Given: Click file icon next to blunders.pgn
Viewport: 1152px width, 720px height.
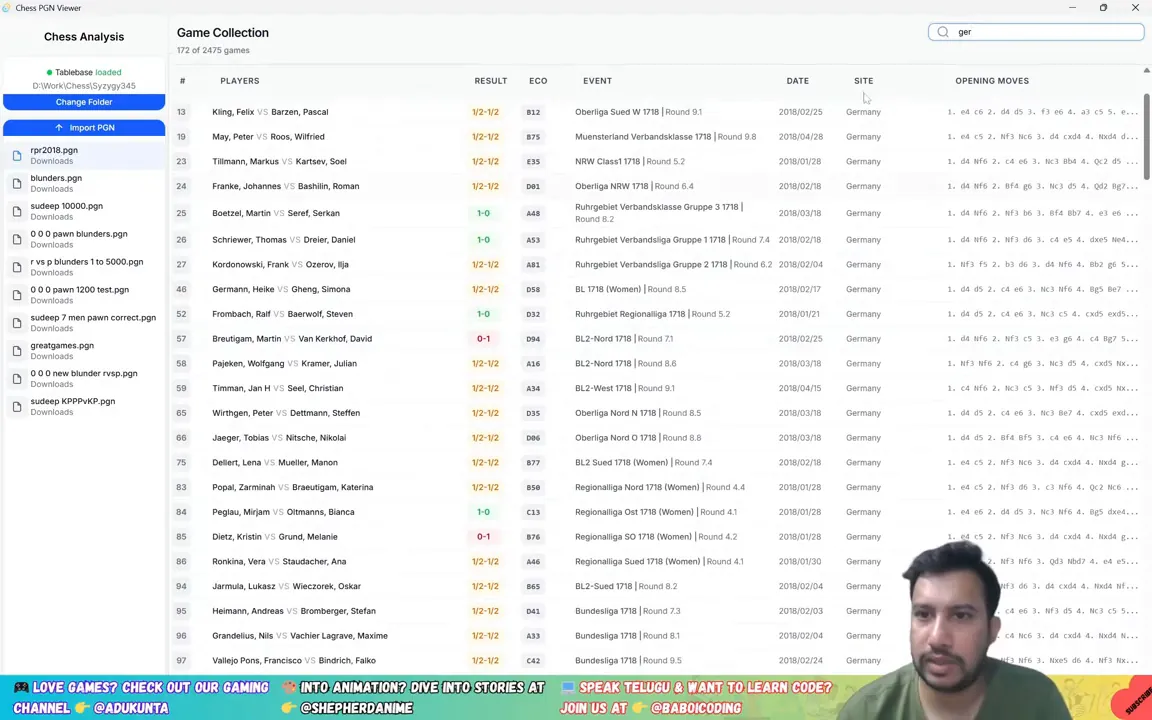Looking at the screenshot, I should pyautogui.click(x=17, y=183).
